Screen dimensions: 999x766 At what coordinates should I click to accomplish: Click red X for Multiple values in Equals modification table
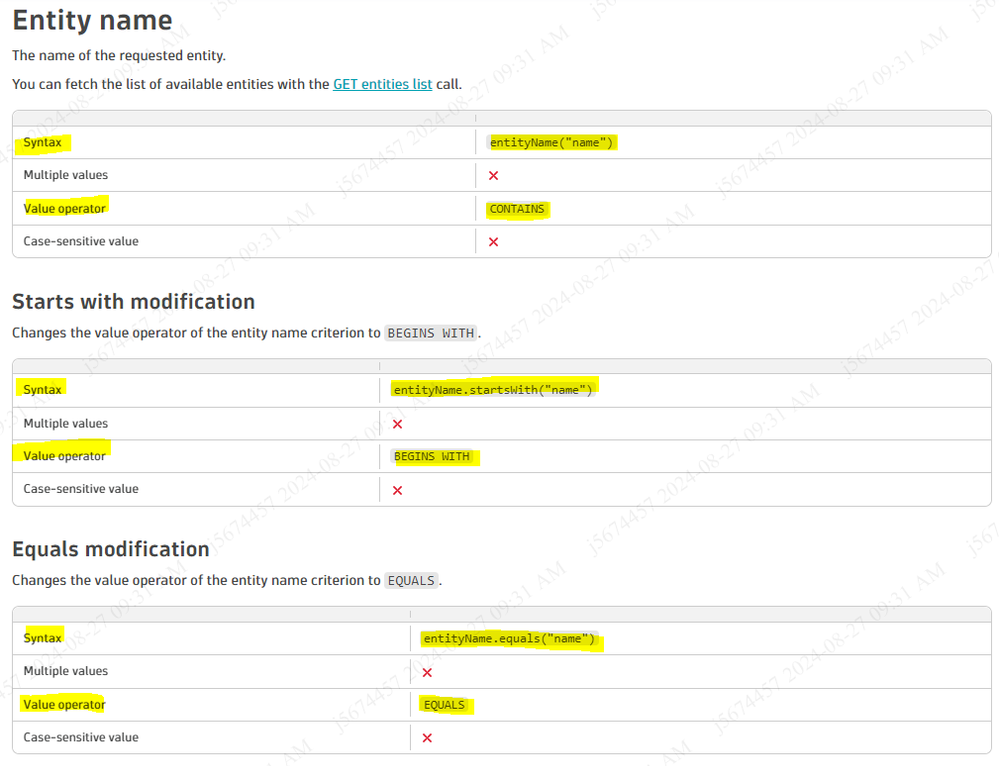(427, 672)
